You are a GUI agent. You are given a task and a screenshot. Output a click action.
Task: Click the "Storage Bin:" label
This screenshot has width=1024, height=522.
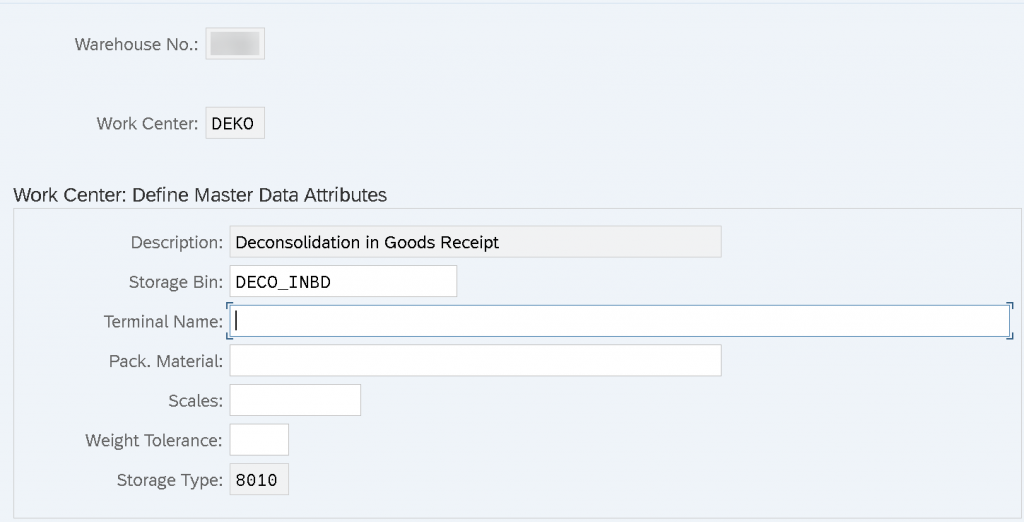pyautogui.click(x=176, y=282)
